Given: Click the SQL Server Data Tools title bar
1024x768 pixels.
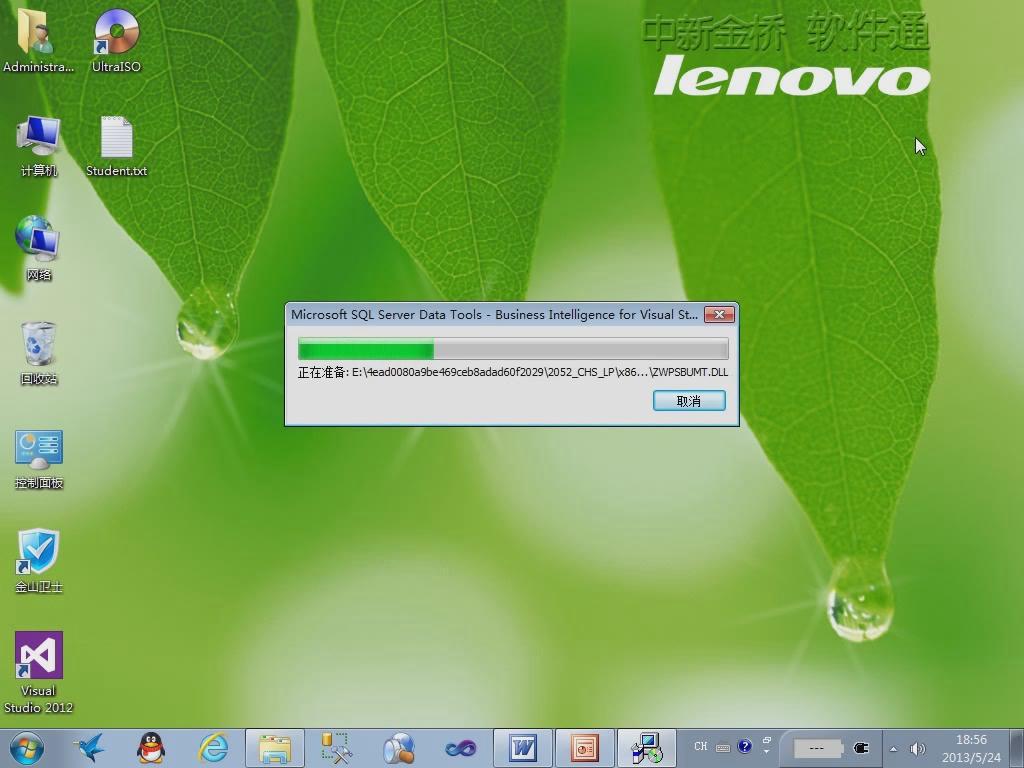Looking at the screenshot, I should point(494,315).
